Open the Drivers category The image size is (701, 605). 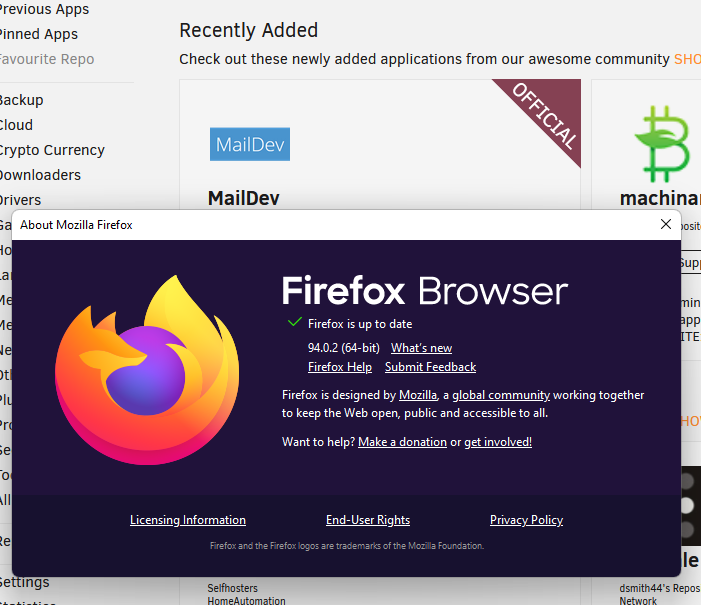pos(20,200)
